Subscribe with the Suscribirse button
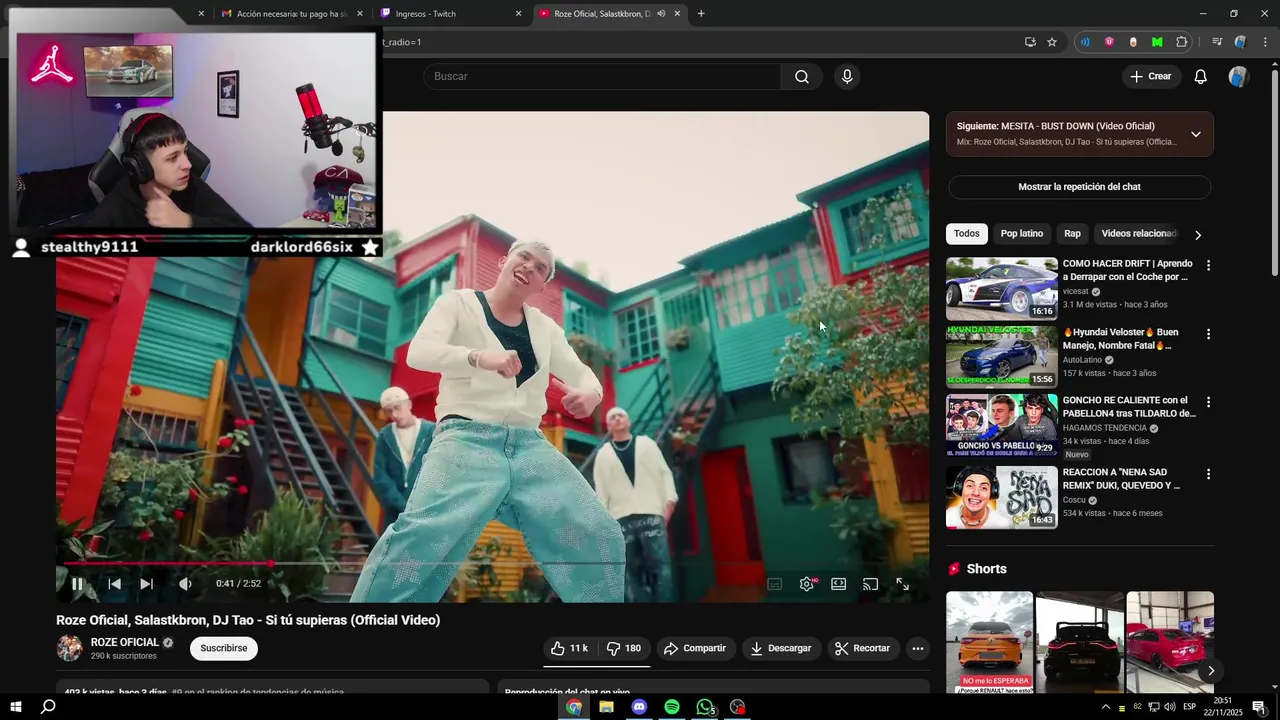The width and height of the screenshot is (1280, 720). (x=224, y=648)
